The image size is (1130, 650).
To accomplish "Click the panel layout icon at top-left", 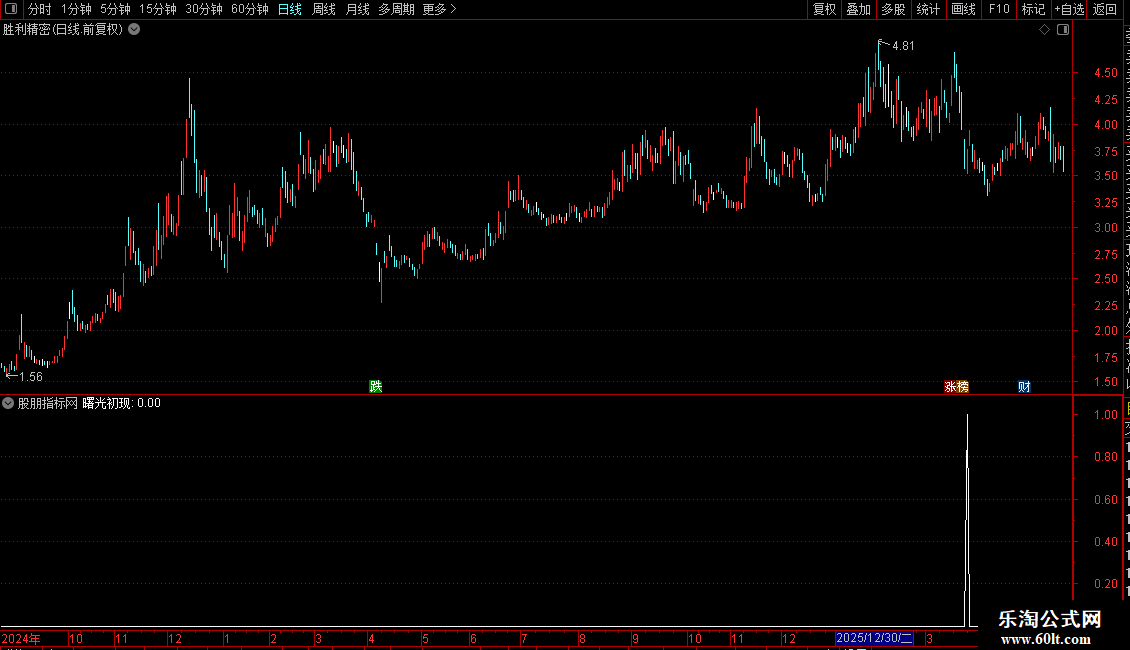I will 11,9.
